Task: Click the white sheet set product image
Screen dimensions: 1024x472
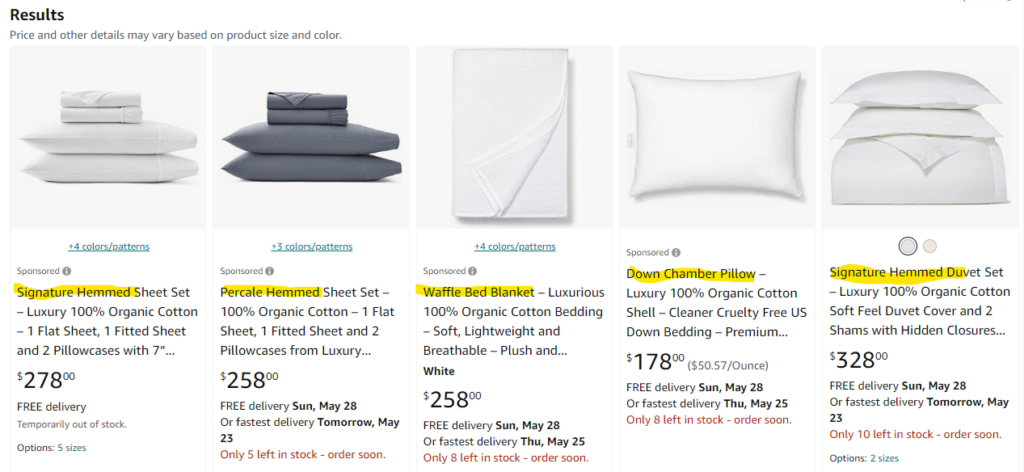Action: pos(109,137)
